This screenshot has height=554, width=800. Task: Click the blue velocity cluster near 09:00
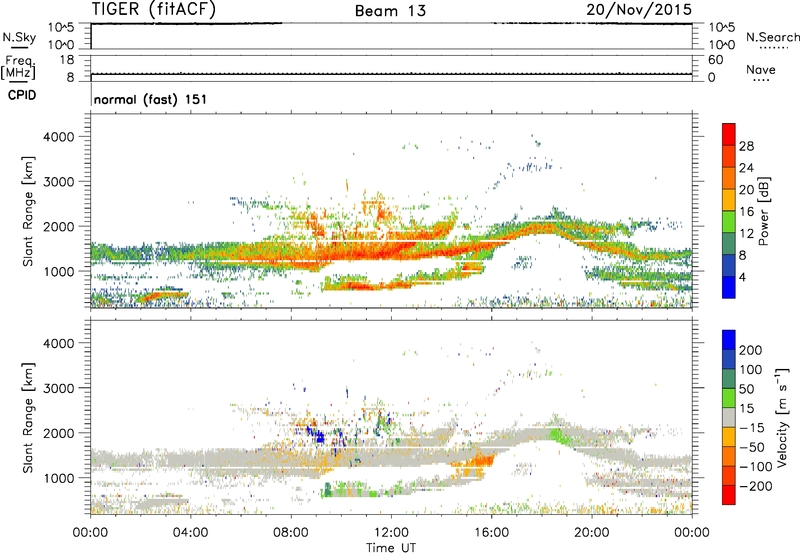(x=318, y=436)
